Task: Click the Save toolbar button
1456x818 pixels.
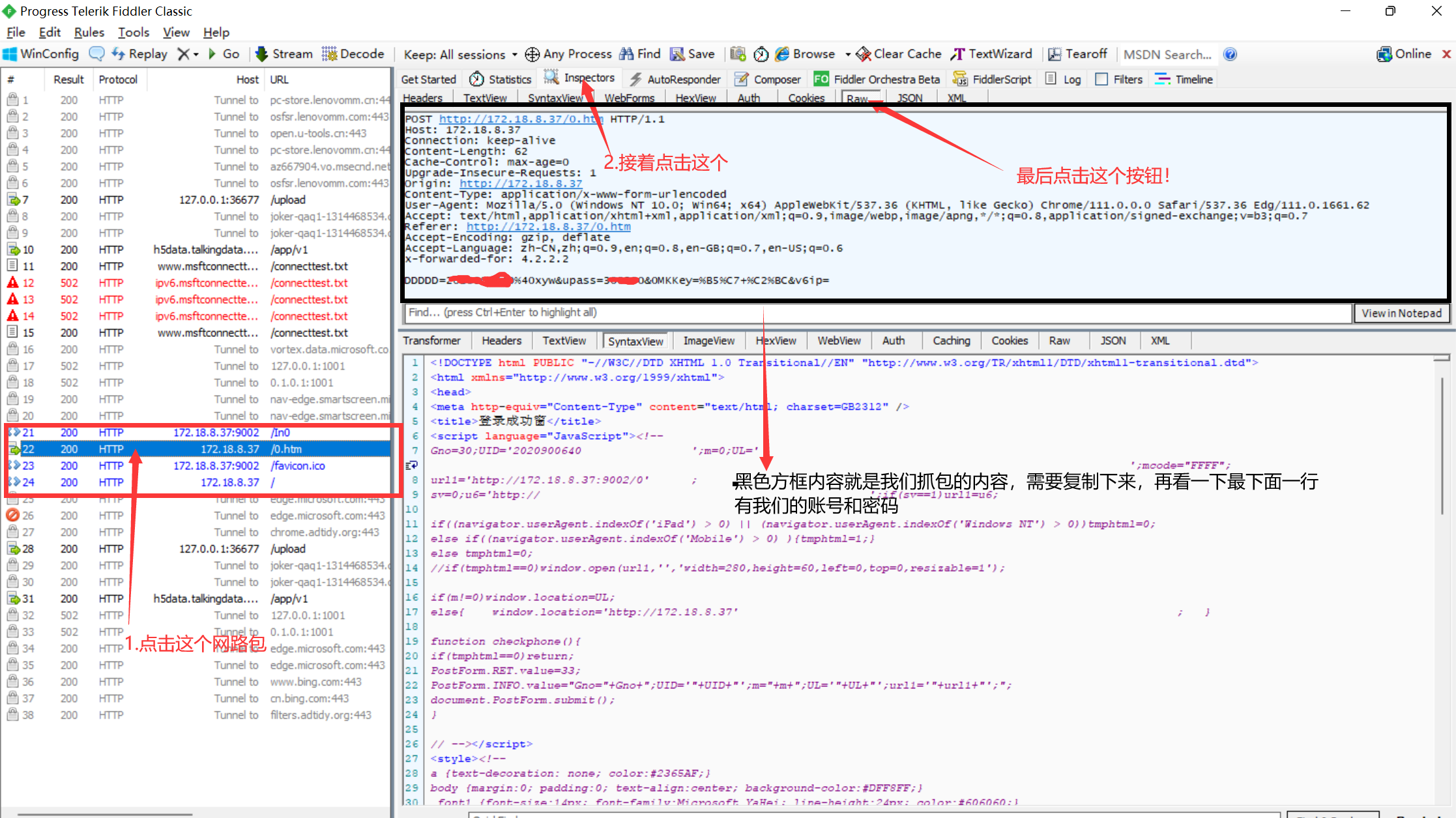Action: pyautogui.click(x=692, y=54)
